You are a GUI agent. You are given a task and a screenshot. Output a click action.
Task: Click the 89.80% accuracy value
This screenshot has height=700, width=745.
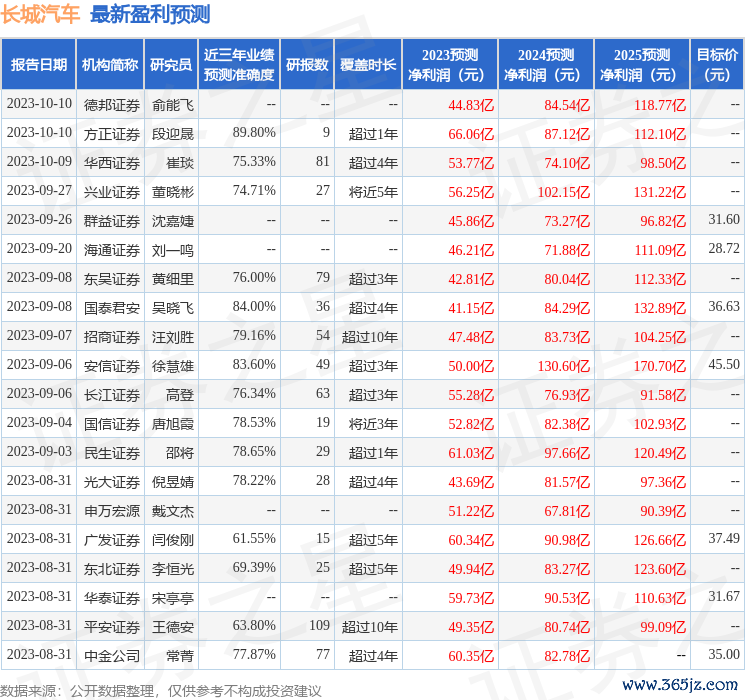pyautogui.click(x=254, y=133)
